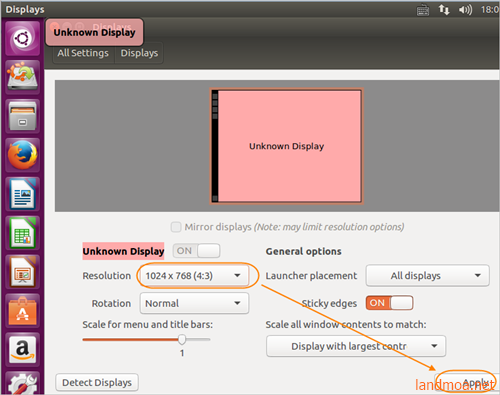Click the pink Unknown Display label above Resolution
This screenshot has width=500, height=395.
point(123,251)
